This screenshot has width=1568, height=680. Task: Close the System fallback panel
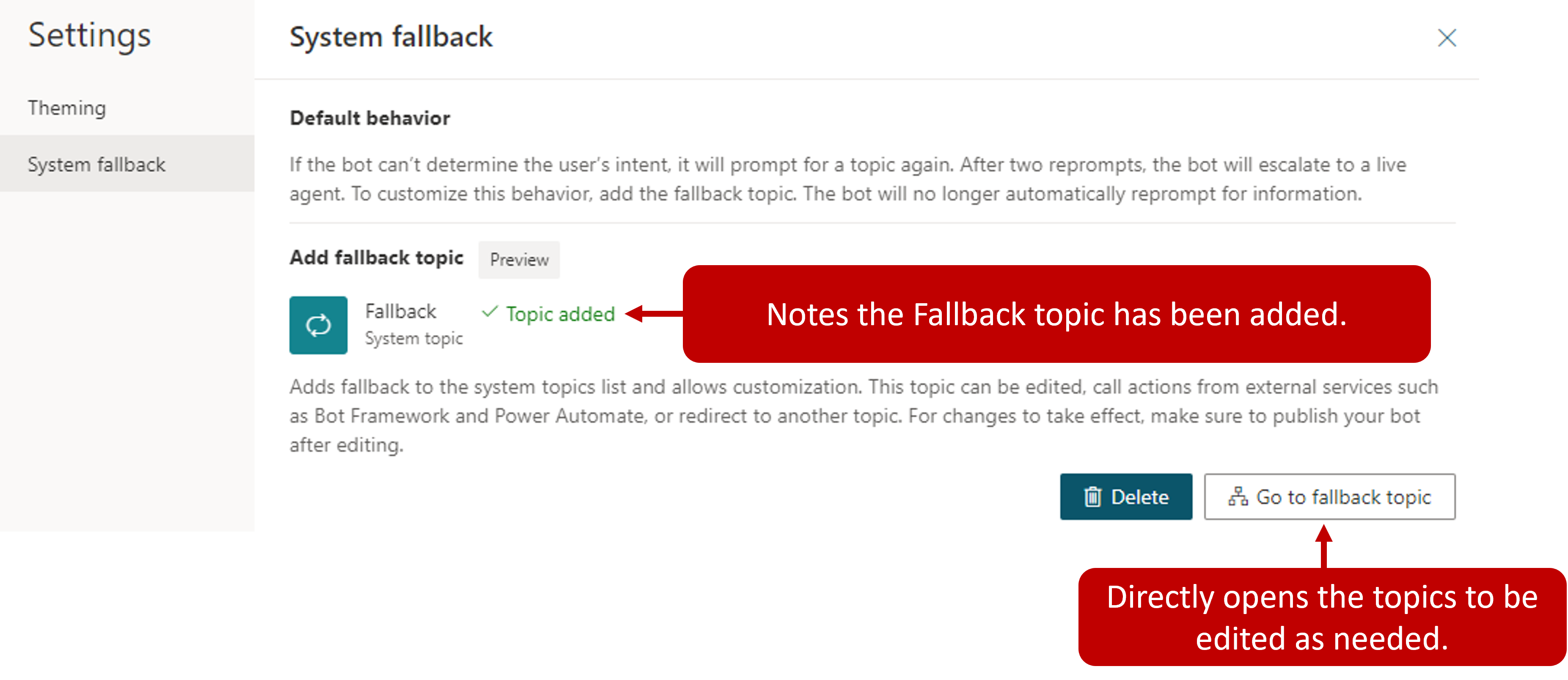tap(1446, 38)
